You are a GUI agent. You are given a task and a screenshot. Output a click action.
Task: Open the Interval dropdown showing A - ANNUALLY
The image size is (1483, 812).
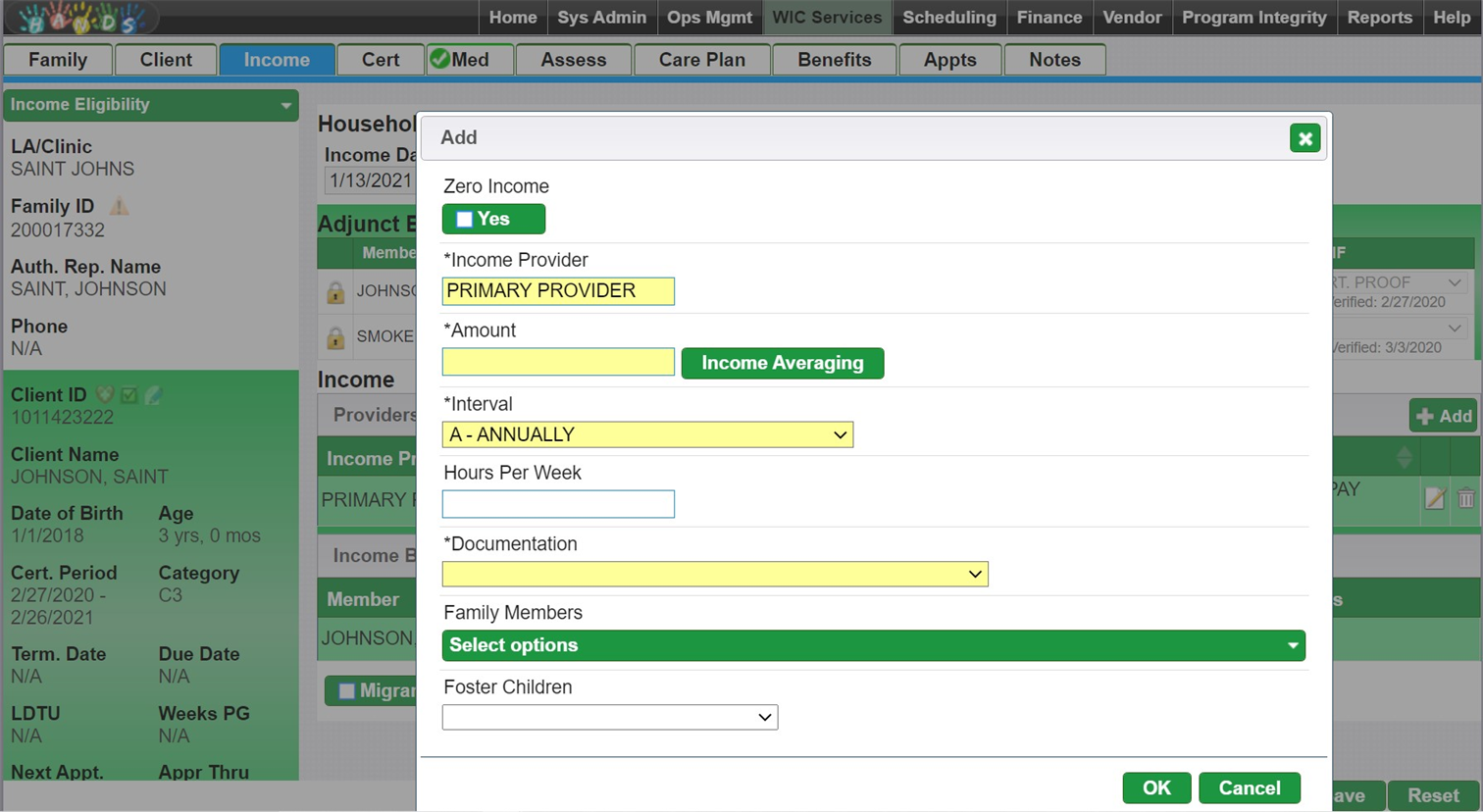coord(647,434)
